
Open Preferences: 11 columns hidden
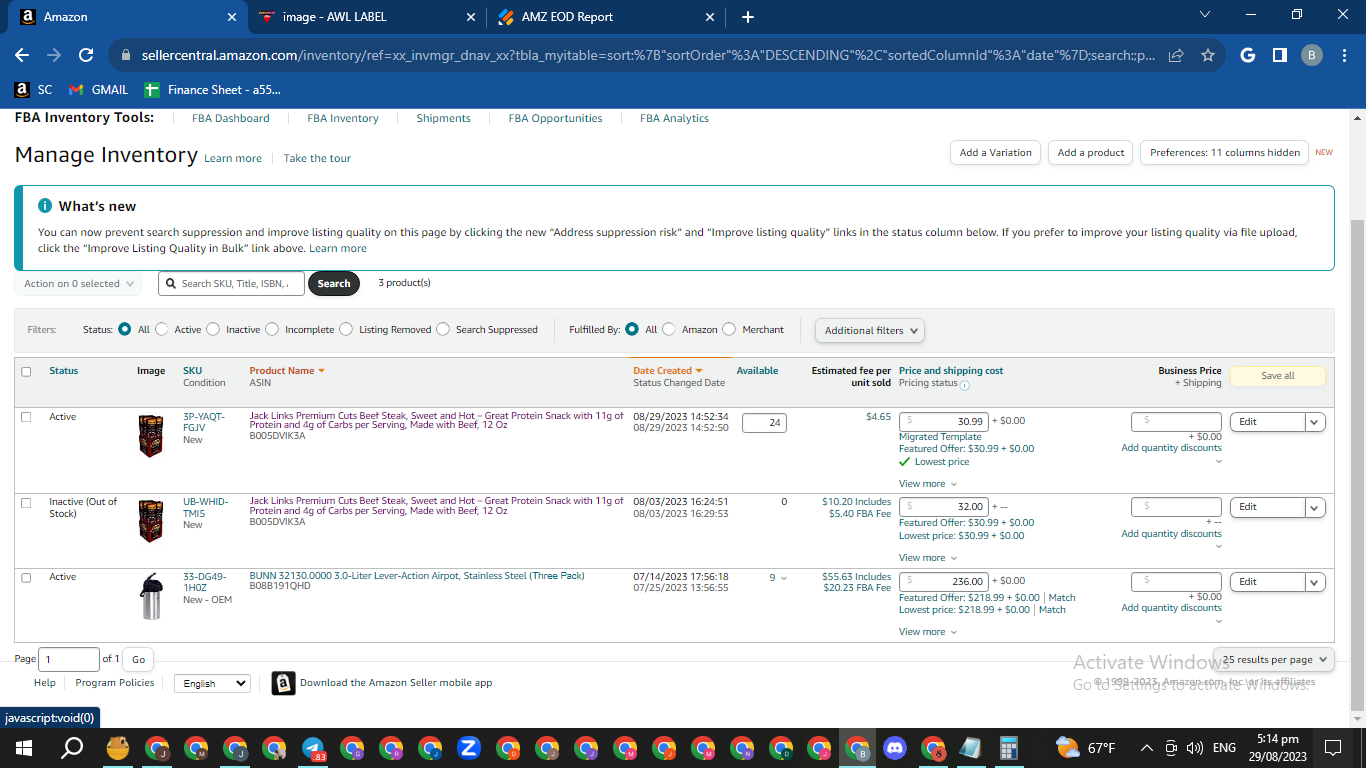[1224, 153]
